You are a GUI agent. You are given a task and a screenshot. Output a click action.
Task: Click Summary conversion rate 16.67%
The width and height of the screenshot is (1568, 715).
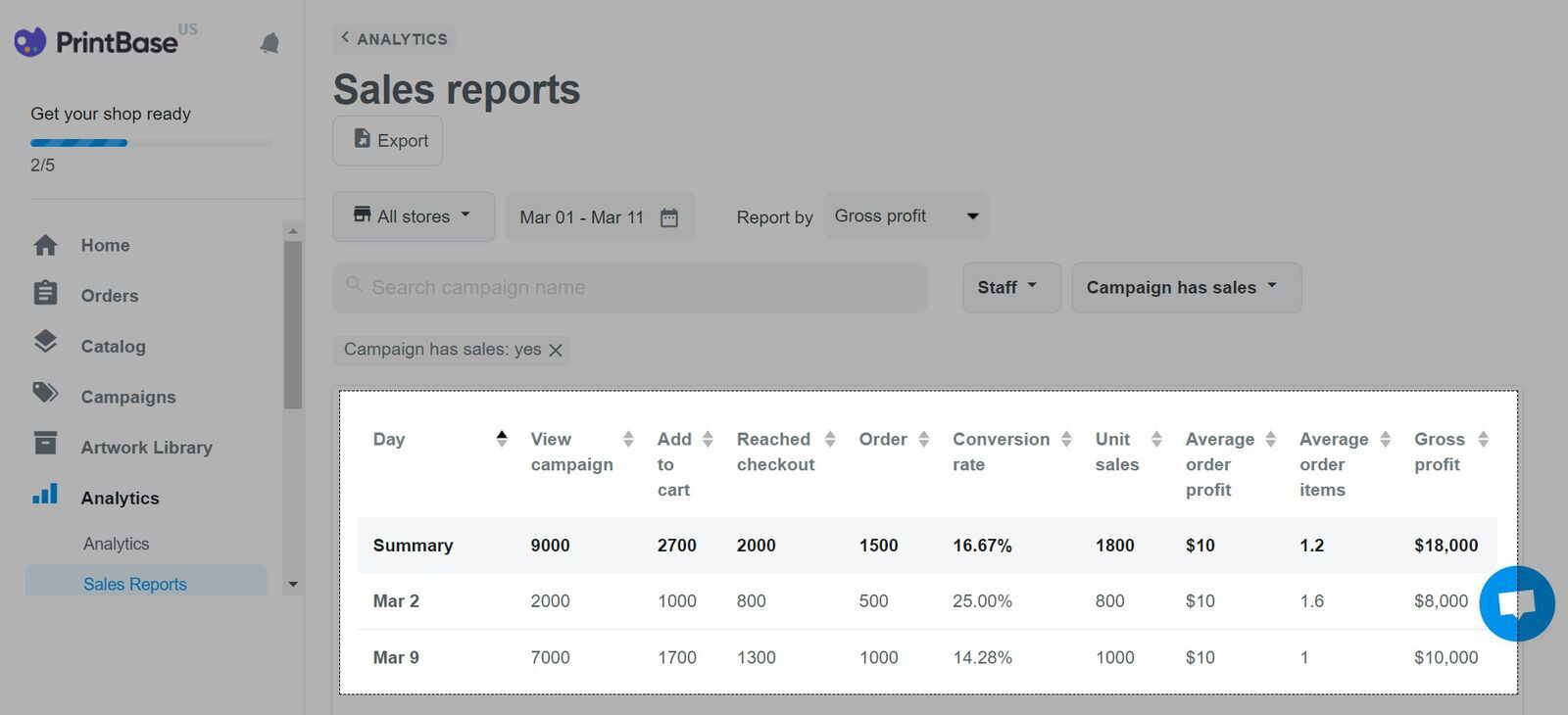[982, 546]
